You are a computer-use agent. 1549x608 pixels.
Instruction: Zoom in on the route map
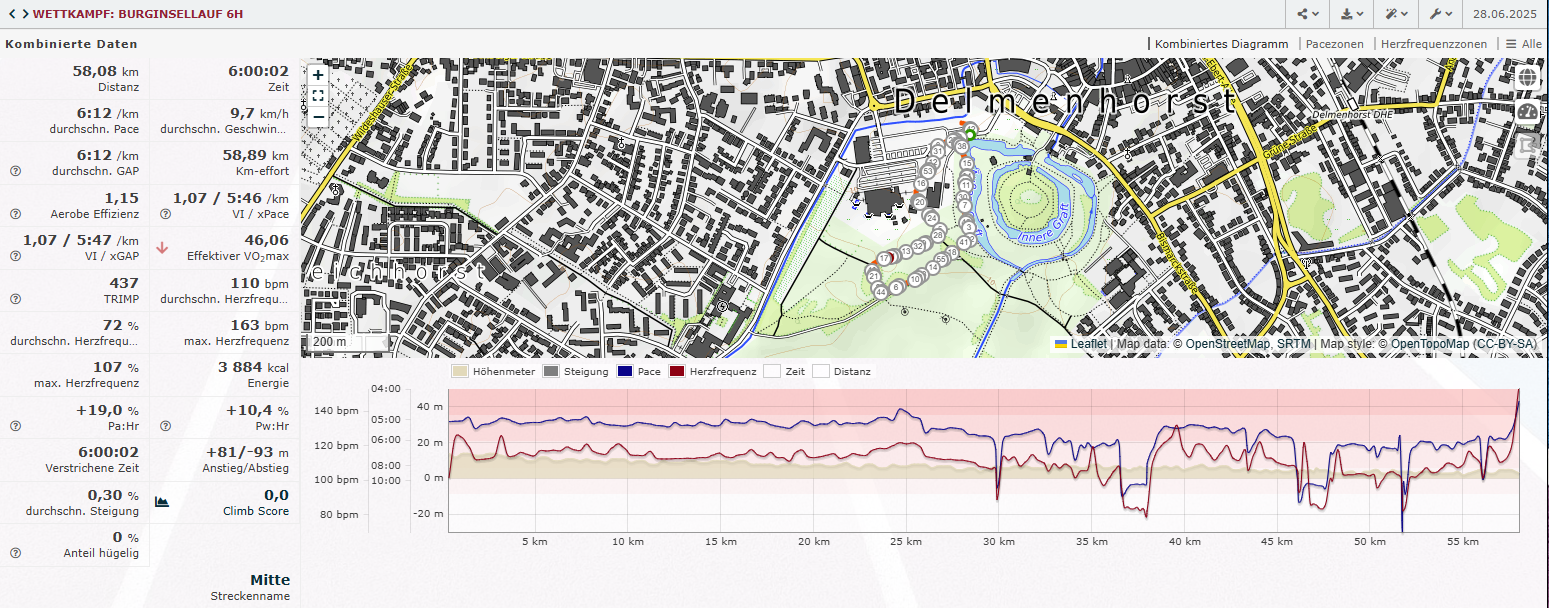click(x=317, y=75)
